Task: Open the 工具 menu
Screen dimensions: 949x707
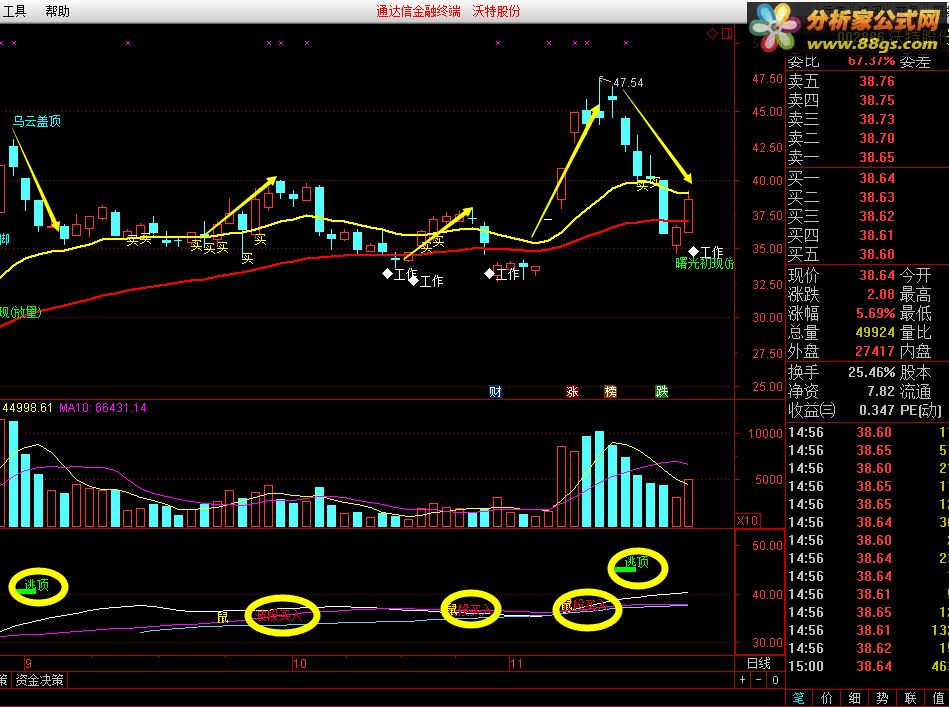Action: click(14, 11)
